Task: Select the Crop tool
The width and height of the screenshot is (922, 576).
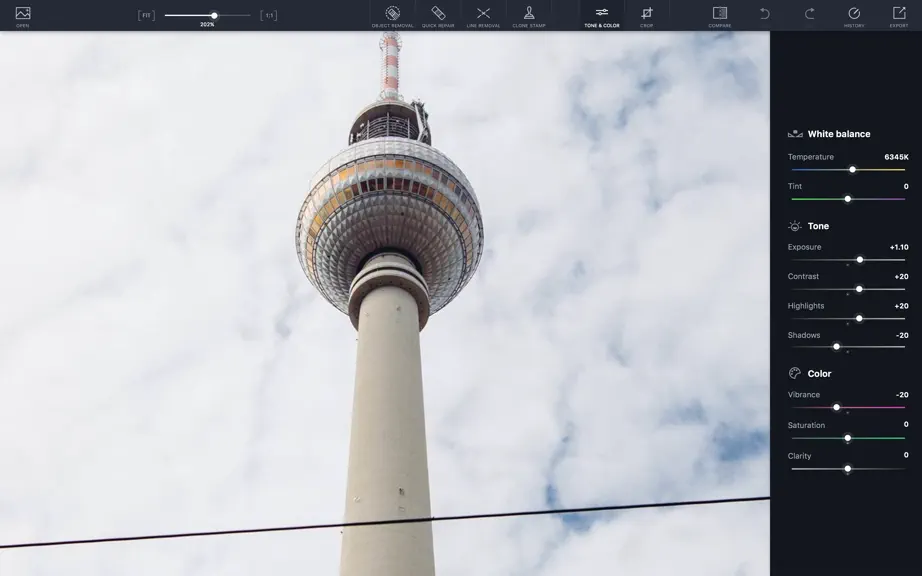Action: pyautogui.click(x=647, y=16)
